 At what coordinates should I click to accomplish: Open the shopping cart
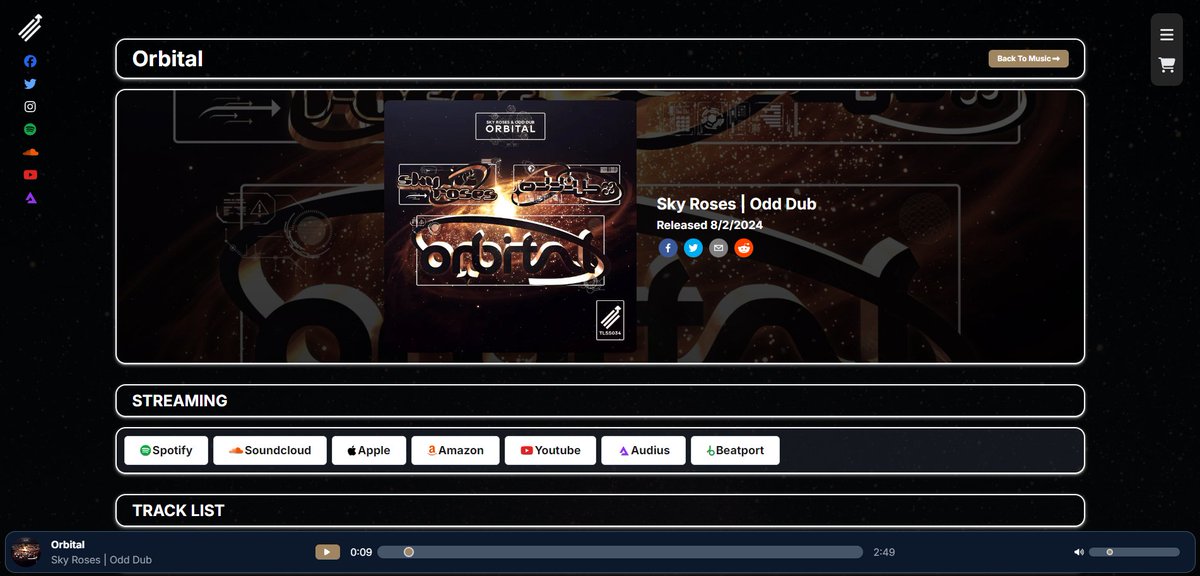tap(1166, 65)
